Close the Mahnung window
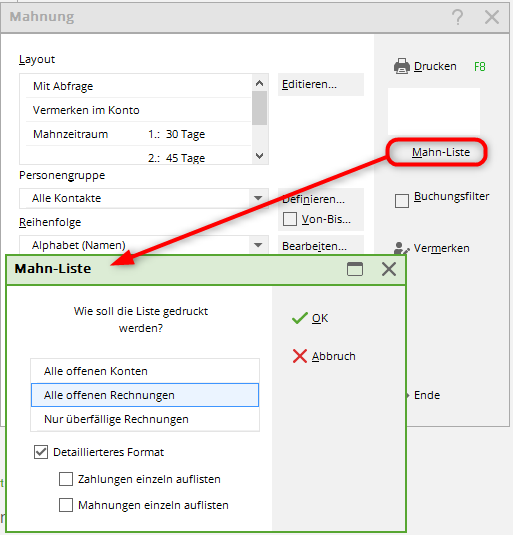Screen dimensions: 513x535 pyautogui.click(x=492, y=17)
